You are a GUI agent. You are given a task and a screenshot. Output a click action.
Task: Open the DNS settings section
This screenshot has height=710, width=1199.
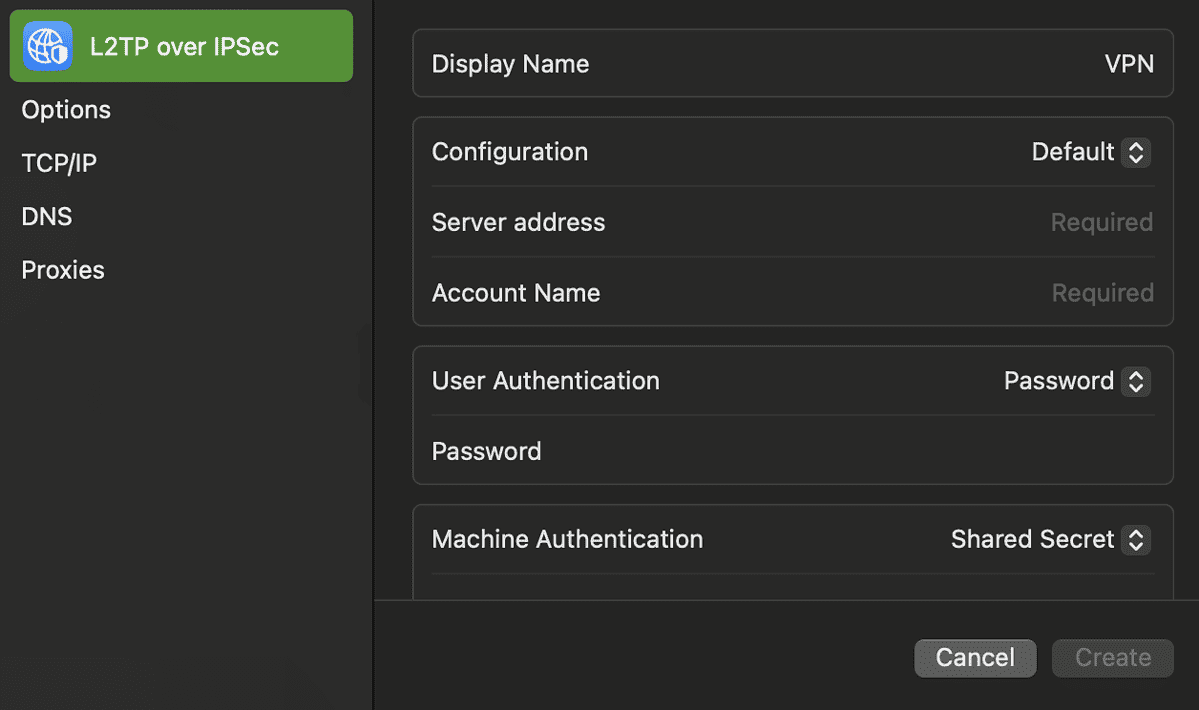46,216
